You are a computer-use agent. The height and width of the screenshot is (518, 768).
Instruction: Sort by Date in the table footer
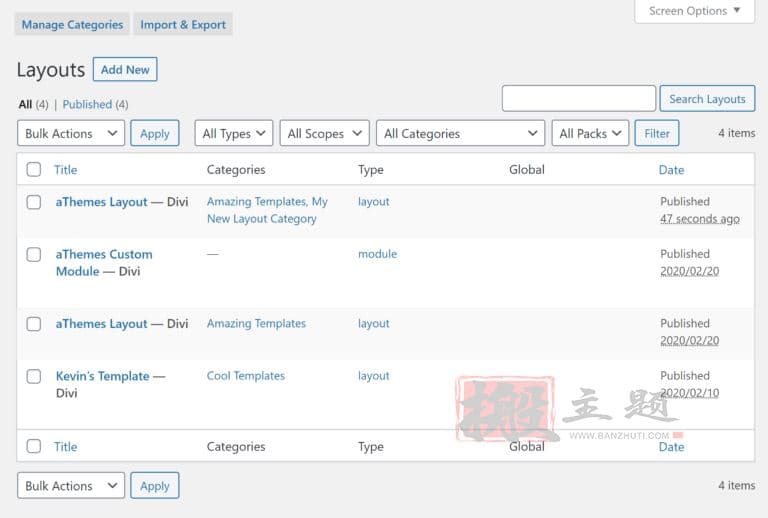pyautogui.click(x=671, y=447)
